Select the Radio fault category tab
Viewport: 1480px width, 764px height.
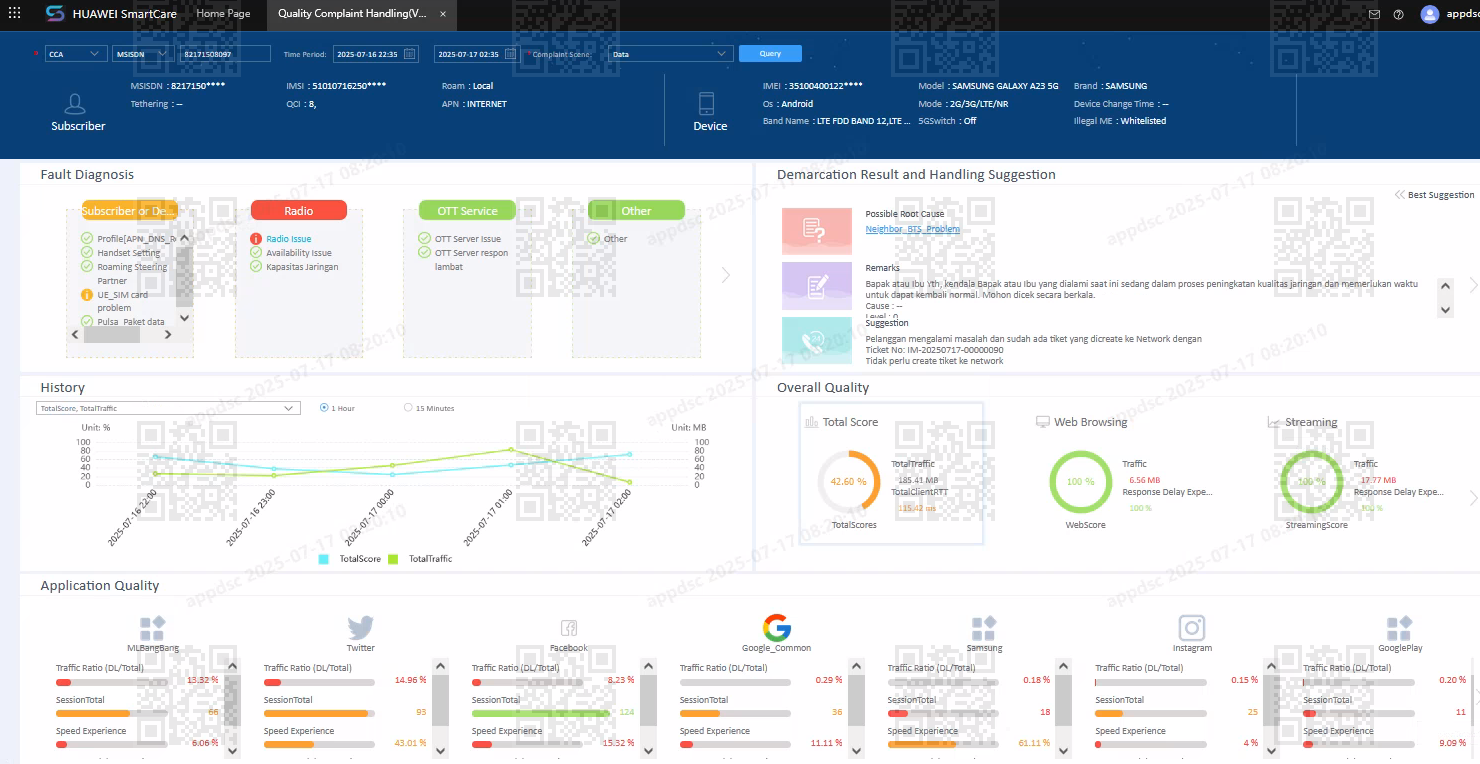298,210
